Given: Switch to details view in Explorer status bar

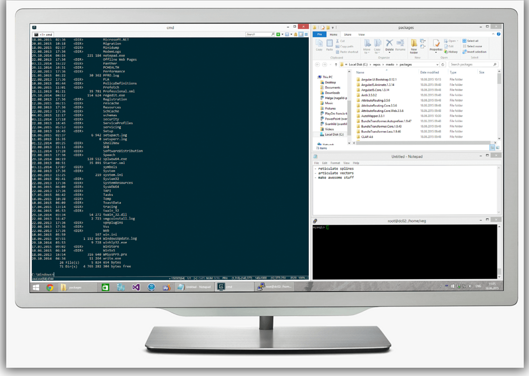Looking at the screenshot, I should click(x=492, y=147).
